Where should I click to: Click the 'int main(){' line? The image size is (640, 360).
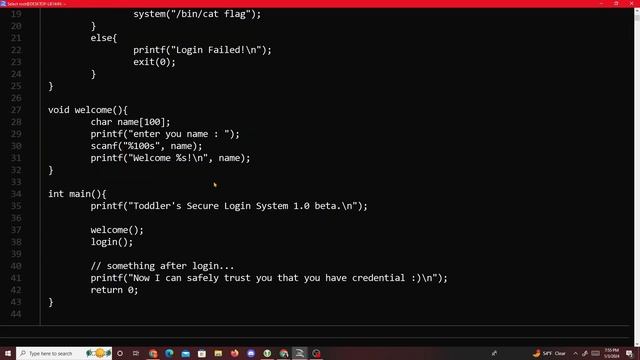[x=77, y=194]
